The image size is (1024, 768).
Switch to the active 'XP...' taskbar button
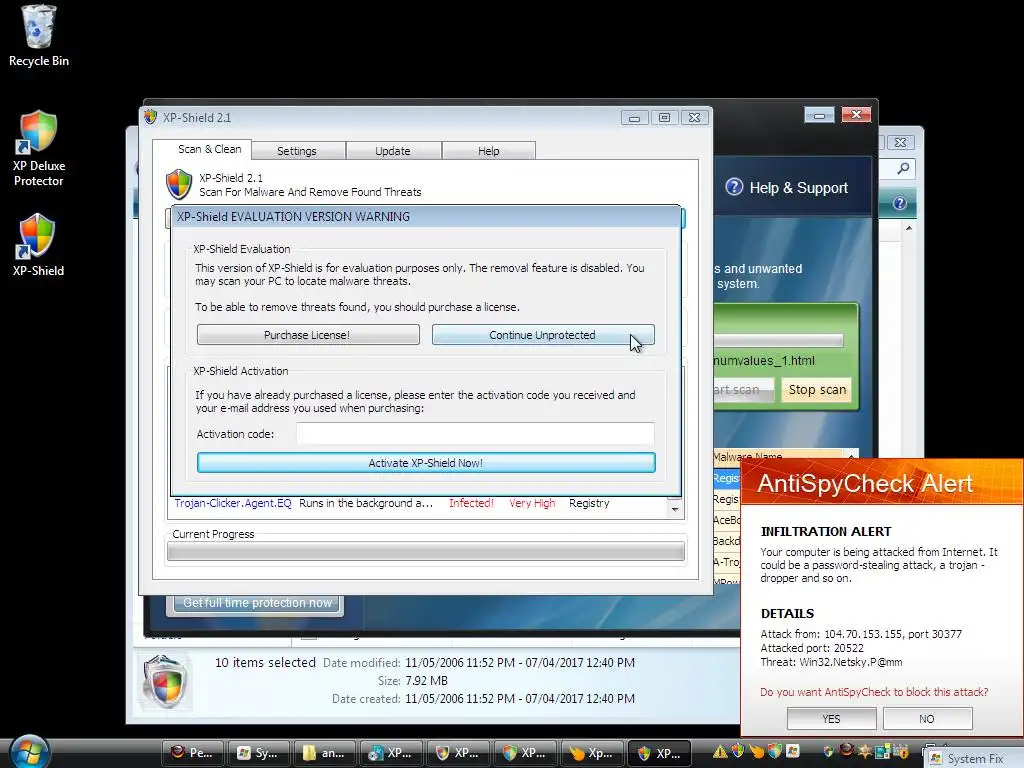click(658, 753)
